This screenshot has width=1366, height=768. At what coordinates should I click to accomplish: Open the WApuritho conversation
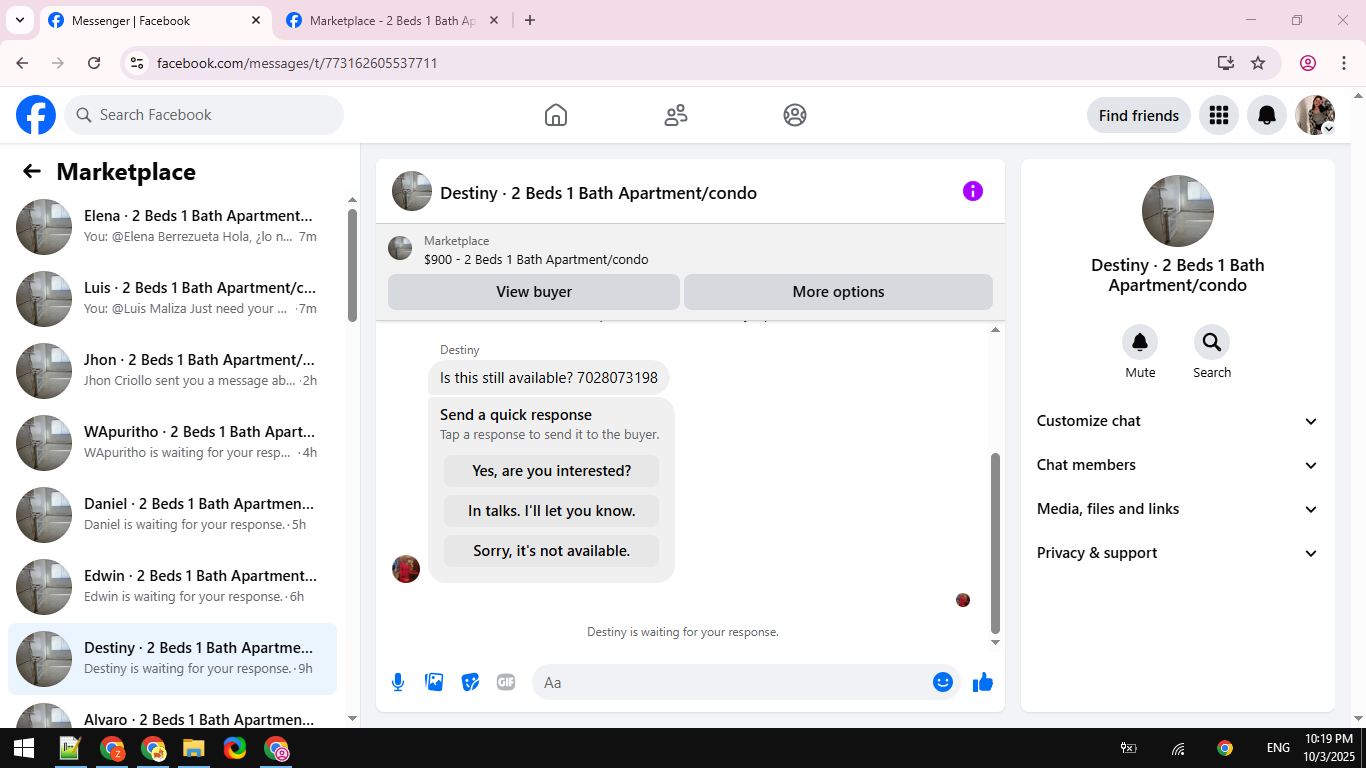(x=172, y=443)
